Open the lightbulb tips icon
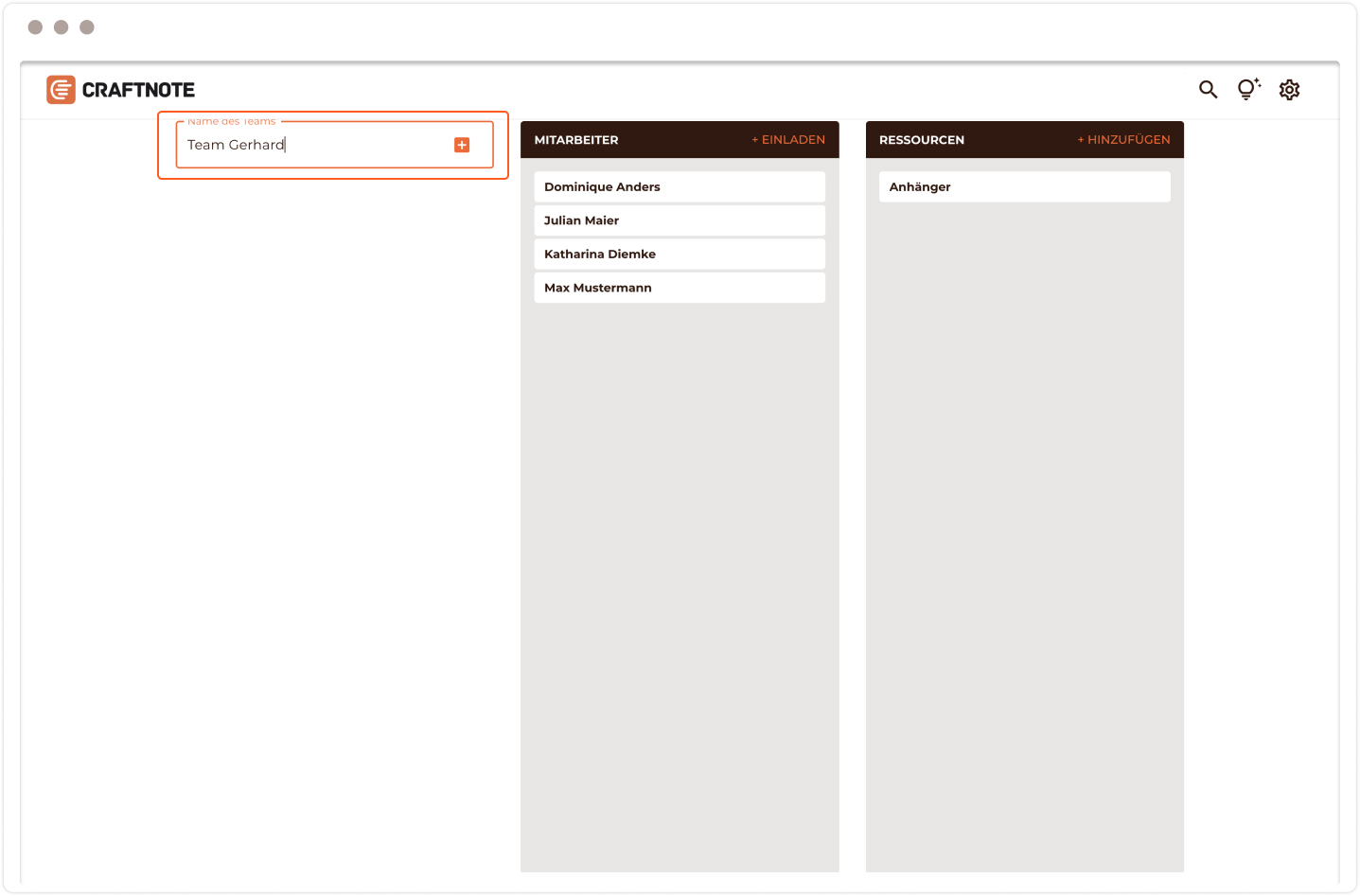 point(1248,89)
